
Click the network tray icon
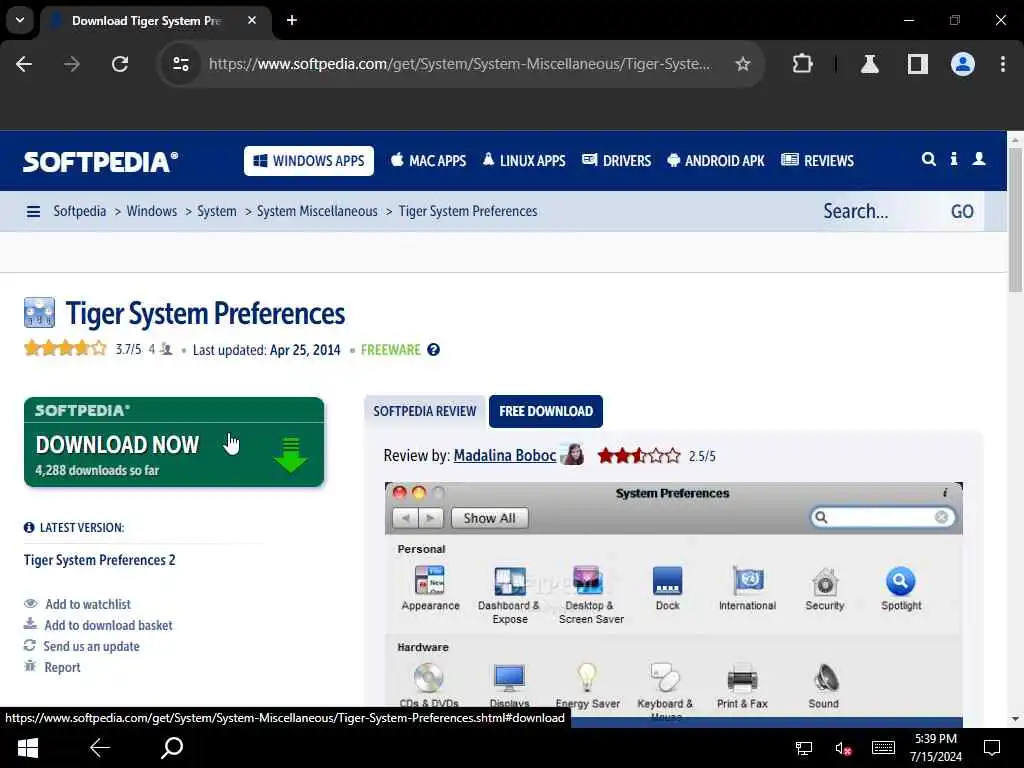804,748
